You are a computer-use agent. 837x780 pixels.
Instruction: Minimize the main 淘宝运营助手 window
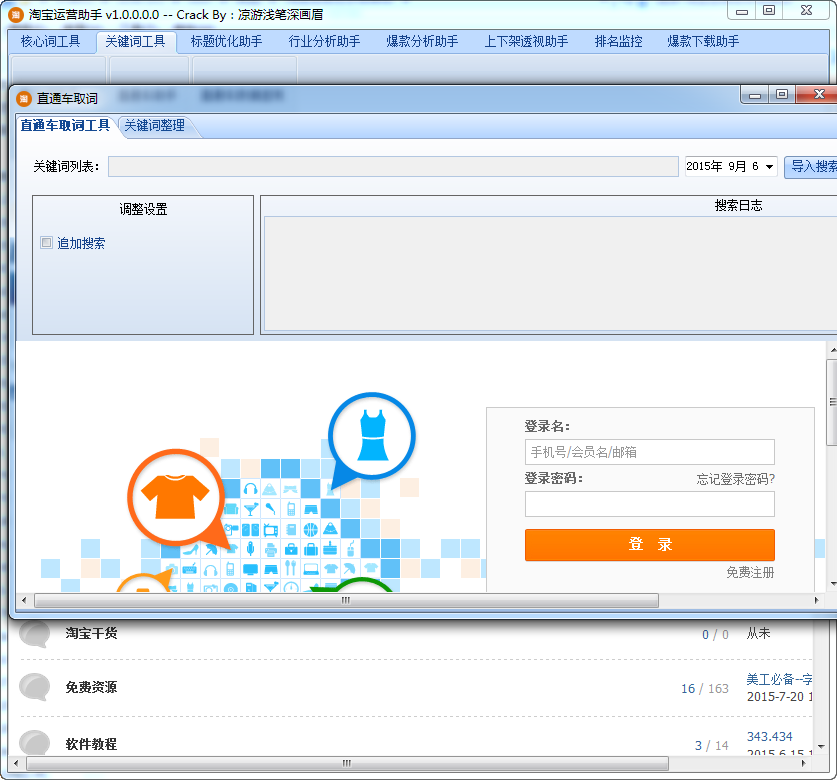742,11
